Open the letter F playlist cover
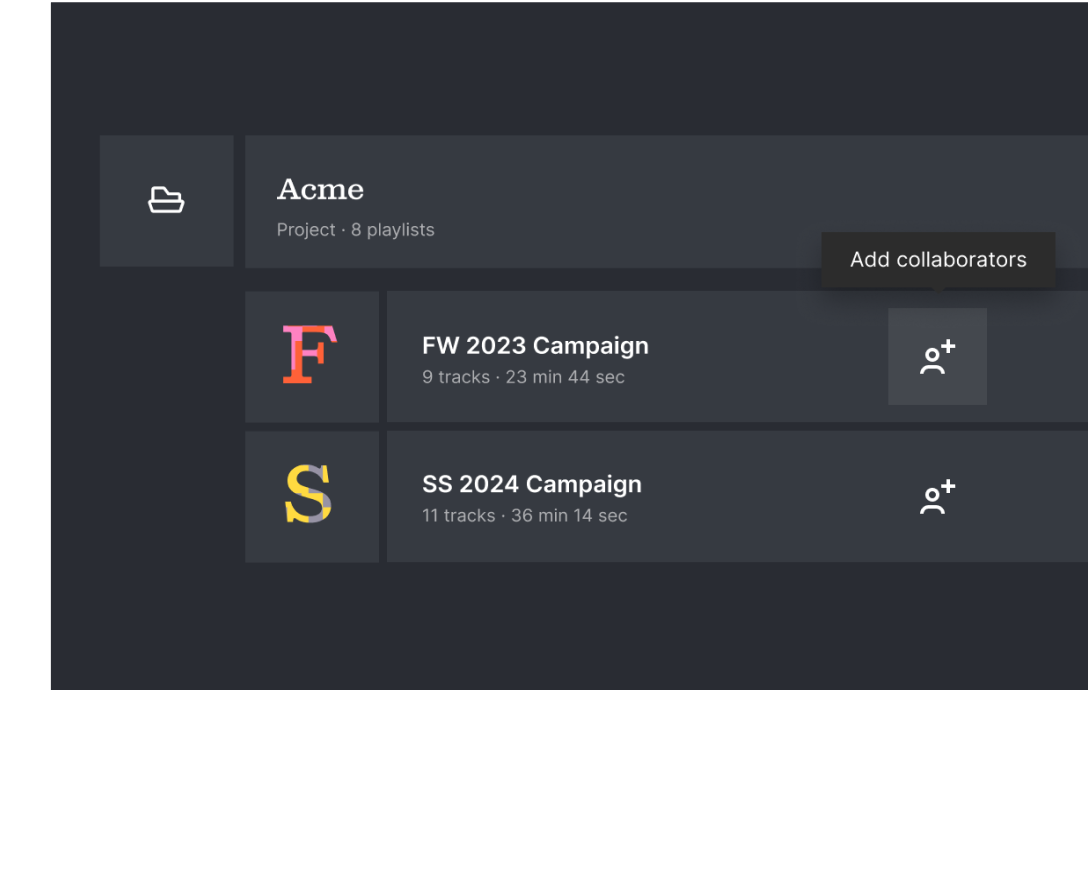The width and height of the screenshot is (1088, 876). (311, 356)
